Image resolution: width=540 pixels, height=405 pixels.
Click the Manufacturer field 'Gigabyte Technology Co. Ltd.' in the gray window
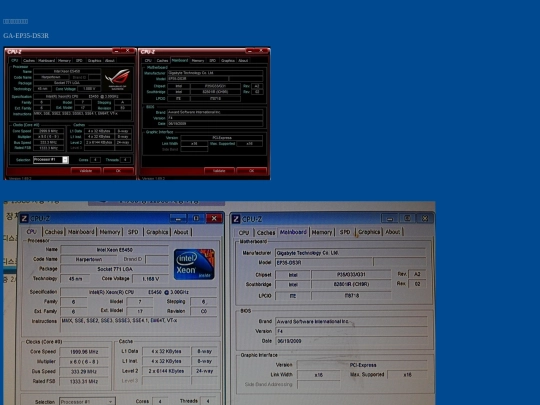351,253
